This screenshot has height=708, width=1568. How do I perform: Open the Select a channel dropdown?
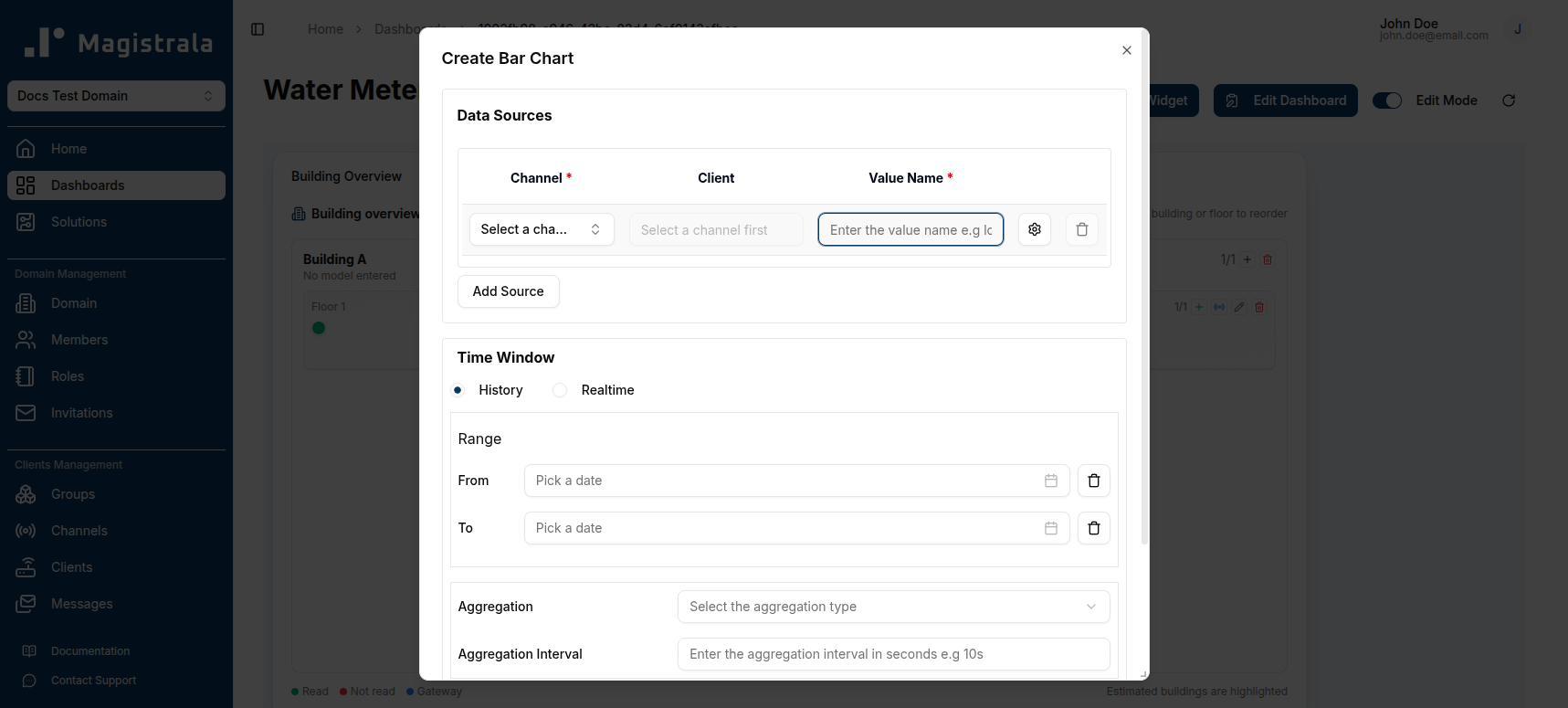tap(542, 229)
